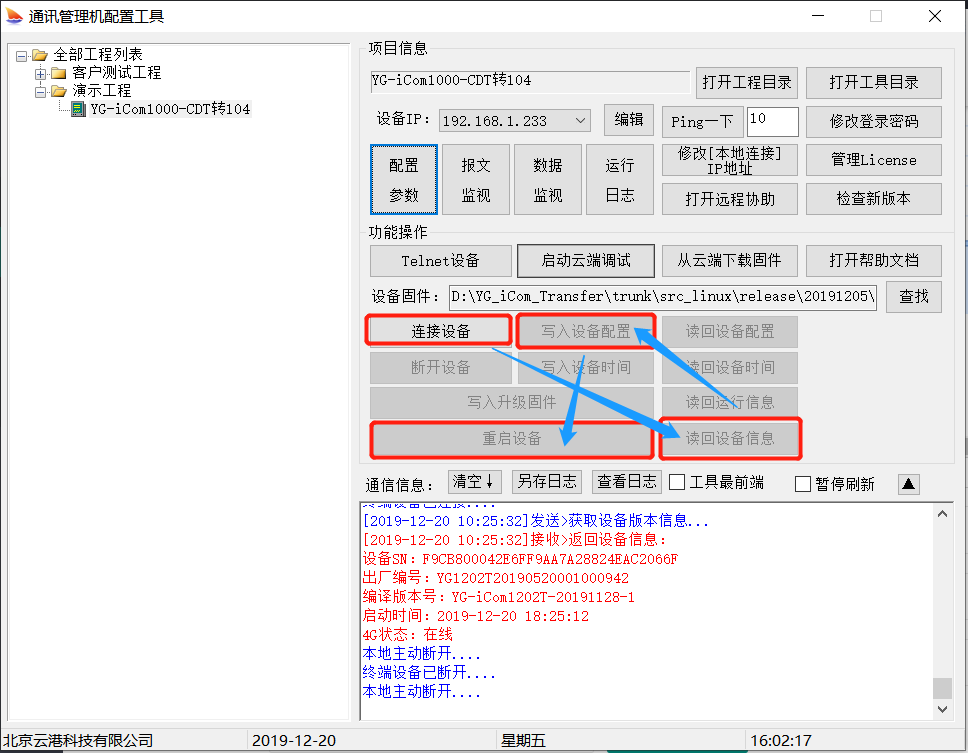
Task: Clear the log with 清空 button
Action: (474, 481)
